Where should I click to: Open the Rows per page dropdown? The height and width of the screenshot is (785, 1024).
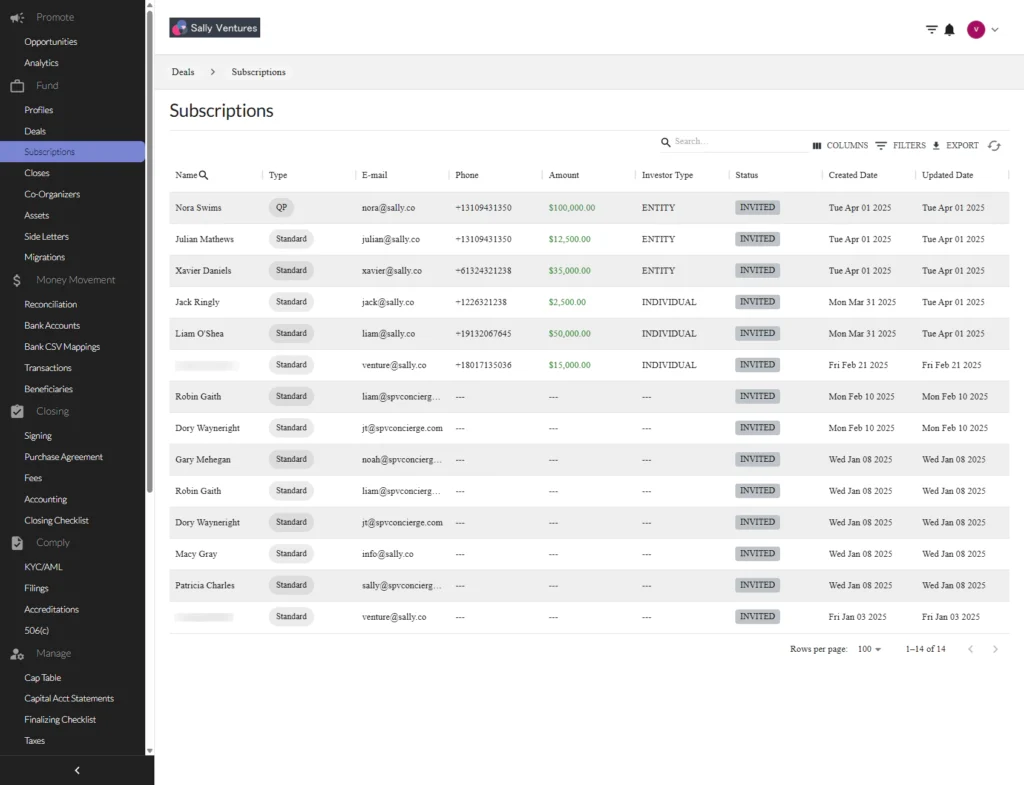(869, 649)
